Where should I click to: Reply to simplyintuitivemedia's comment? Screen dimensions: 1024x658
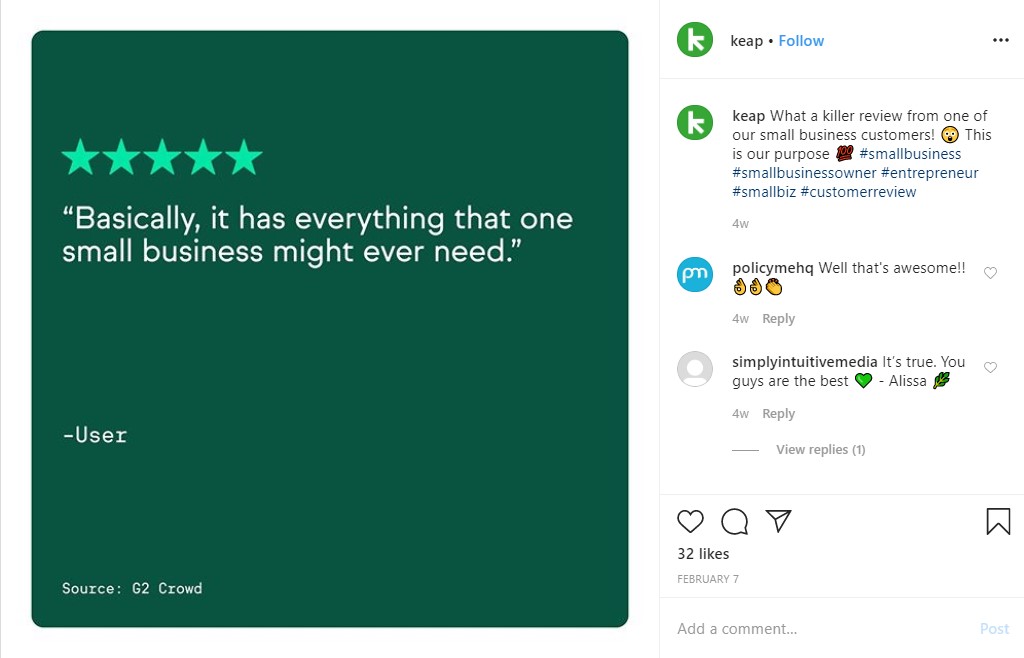click(778, 414)
